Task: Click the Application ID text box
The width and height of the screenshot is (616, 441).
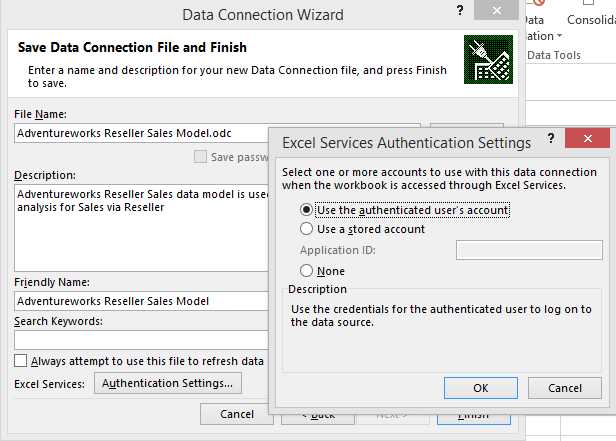Action: click(529, 250)
